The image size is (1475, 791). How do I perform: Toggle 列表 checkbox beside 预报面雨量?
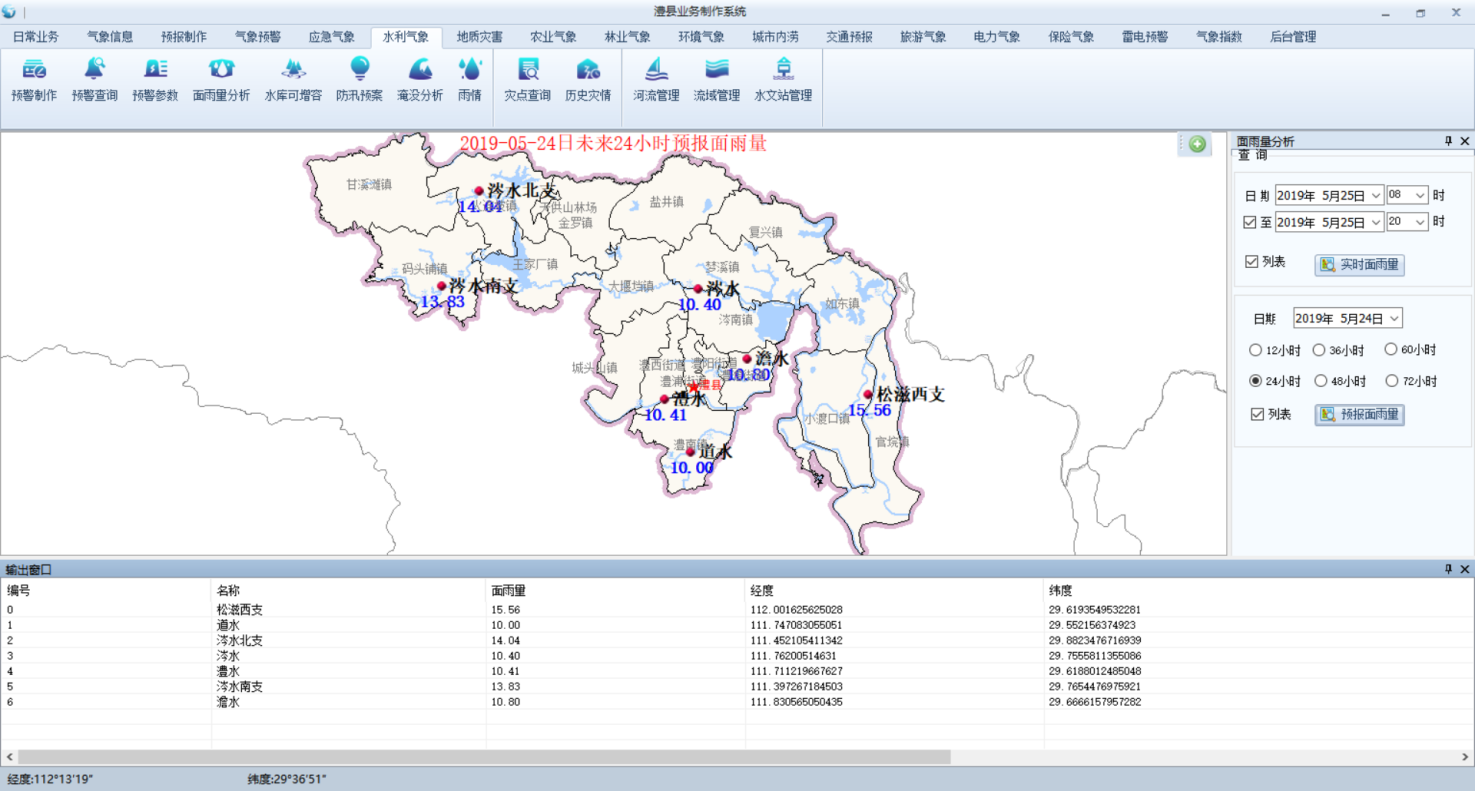[x=1258, y=414]
